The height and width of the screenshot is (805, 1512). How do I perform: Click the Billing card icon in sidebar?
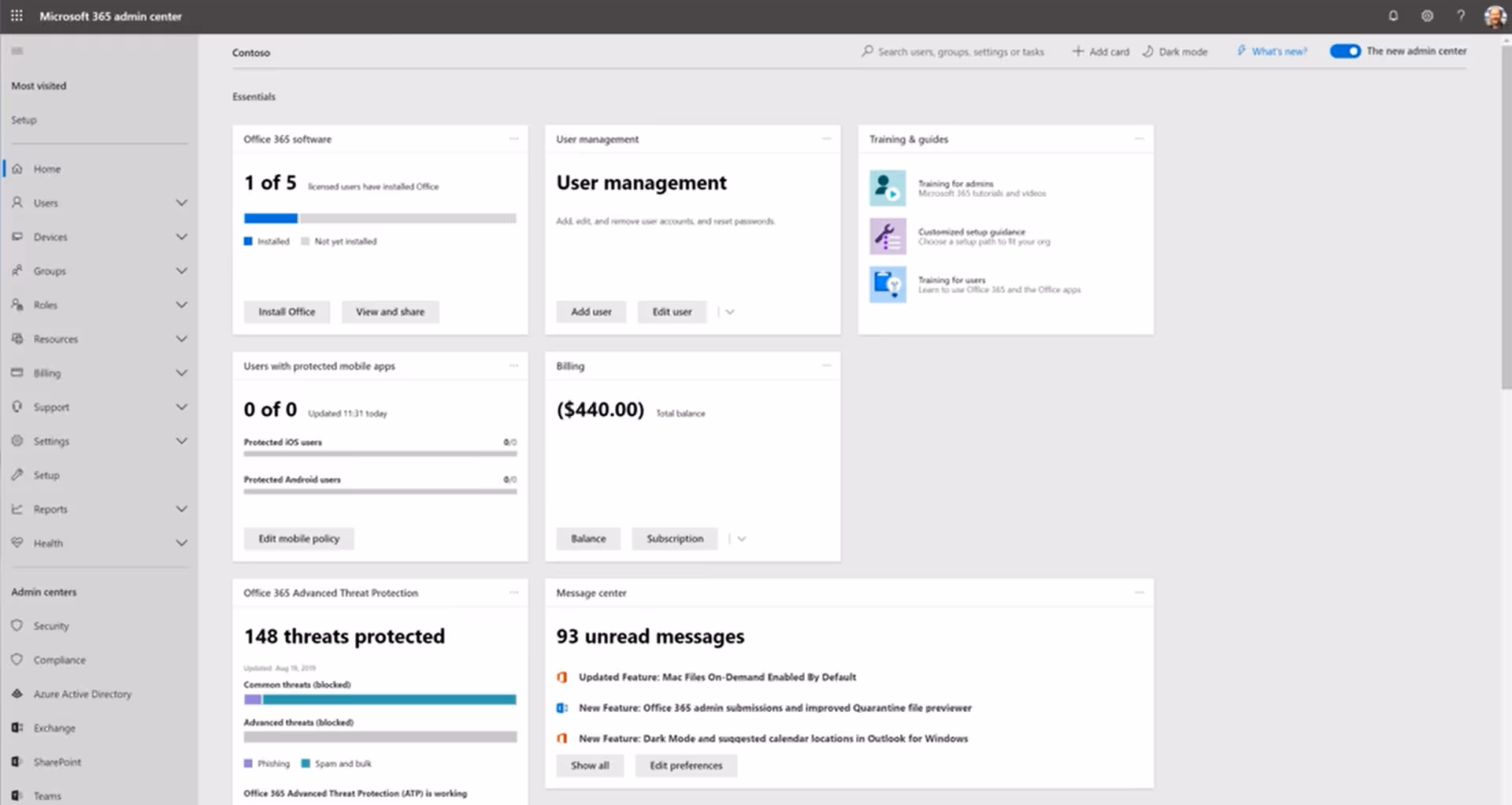pos(17,373)
